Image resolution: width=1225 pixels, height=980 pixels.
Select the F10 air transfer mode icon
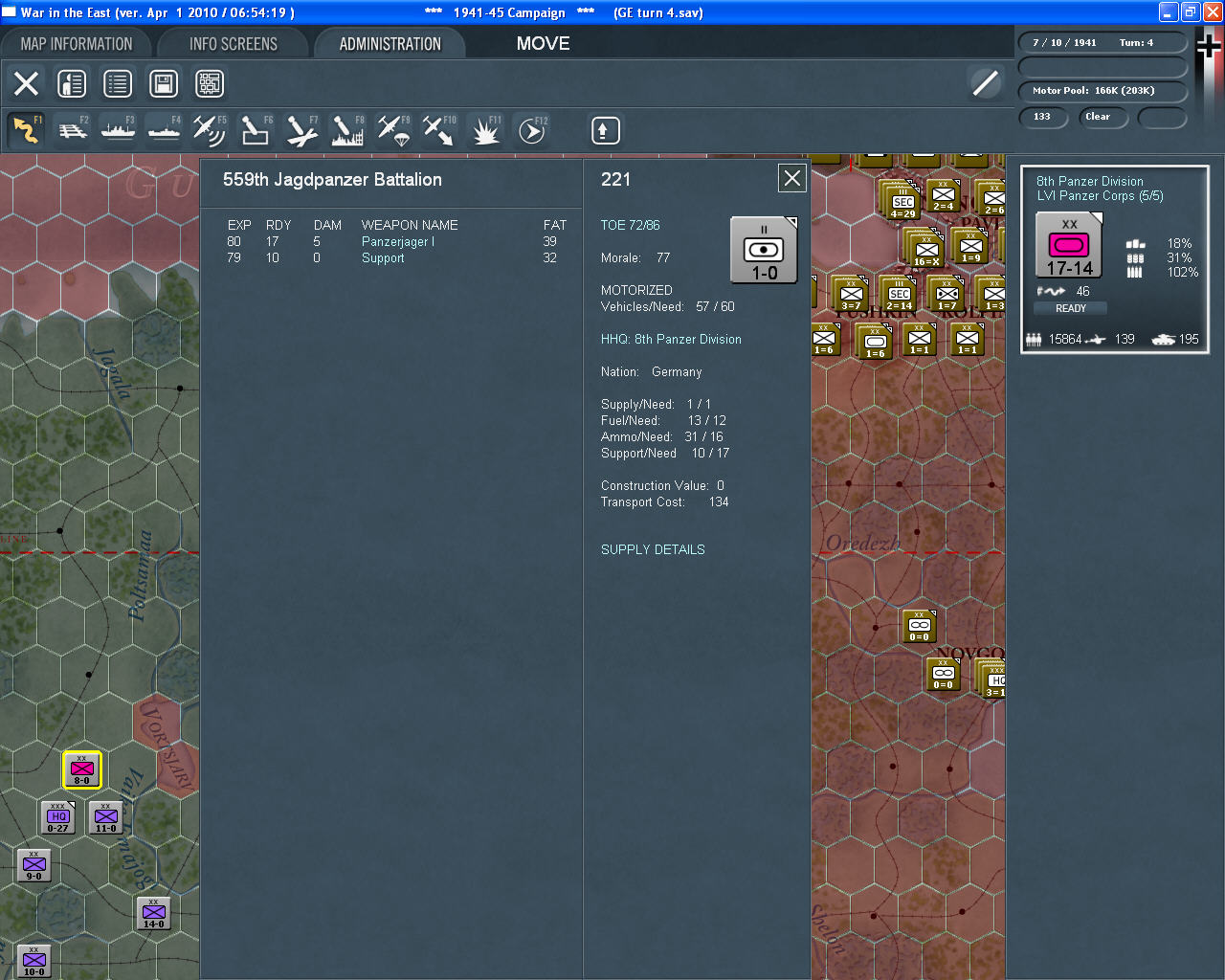pos(439,130)
